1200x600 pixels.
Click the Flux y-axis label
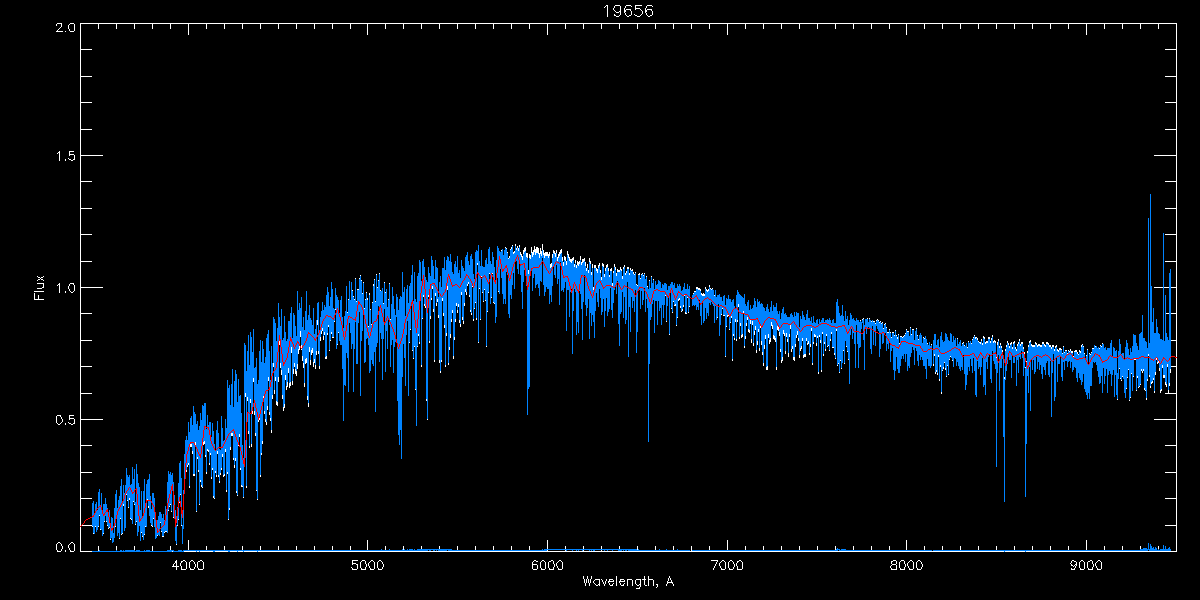click(40, 288)
